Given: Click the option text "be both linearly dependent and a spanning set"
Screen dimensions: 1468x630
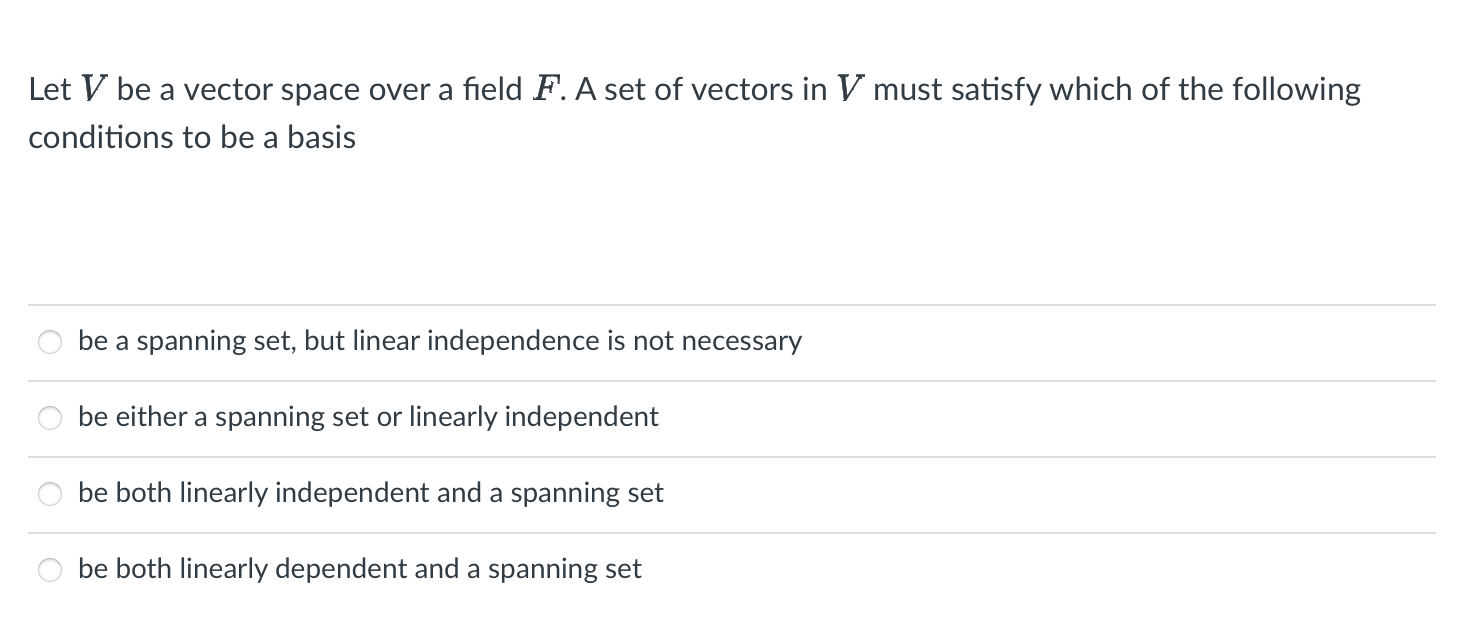Looking at the screenshot, I should [x=360, y=569].
